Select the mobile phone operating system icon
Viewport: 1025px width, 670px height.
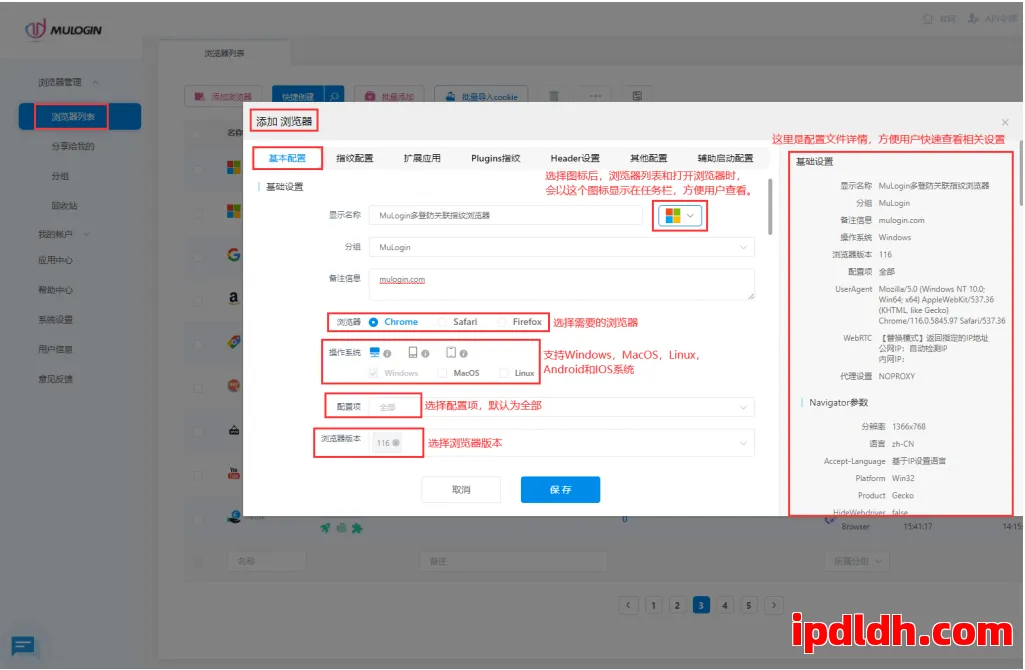pos(412,352)
